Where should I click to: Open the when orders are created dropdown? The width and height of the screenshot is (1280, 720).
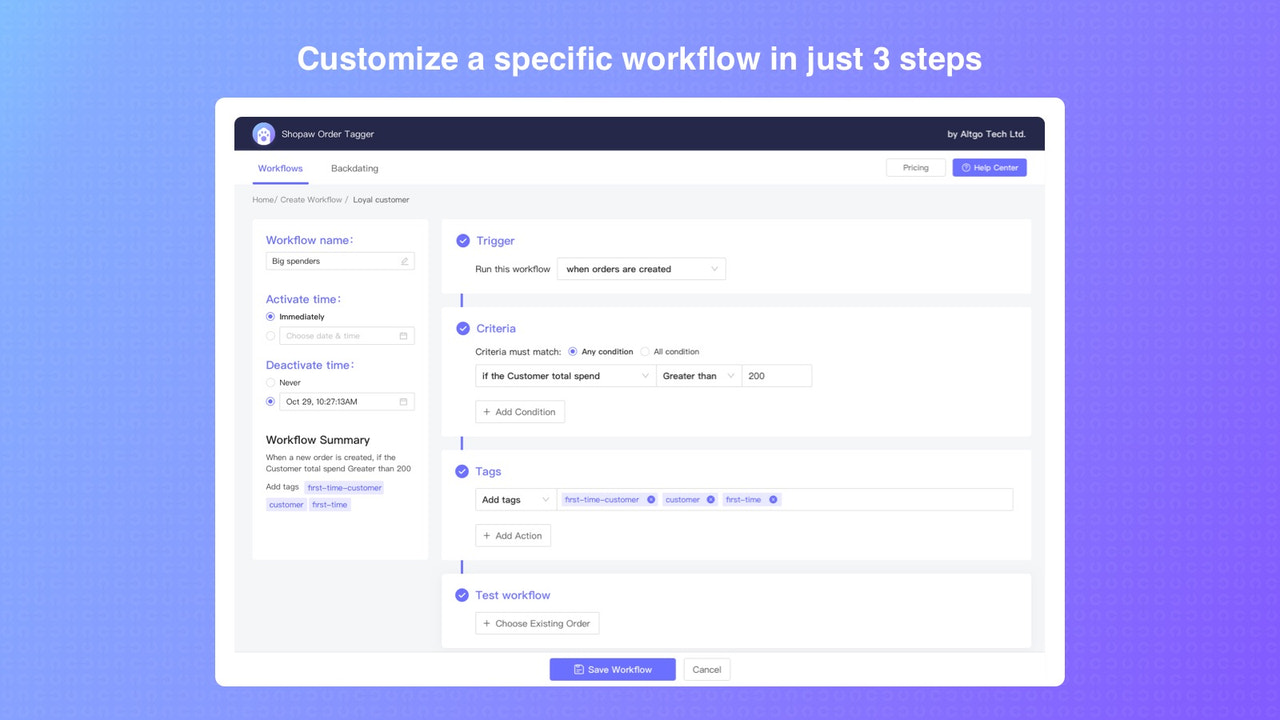coord(640,268)
